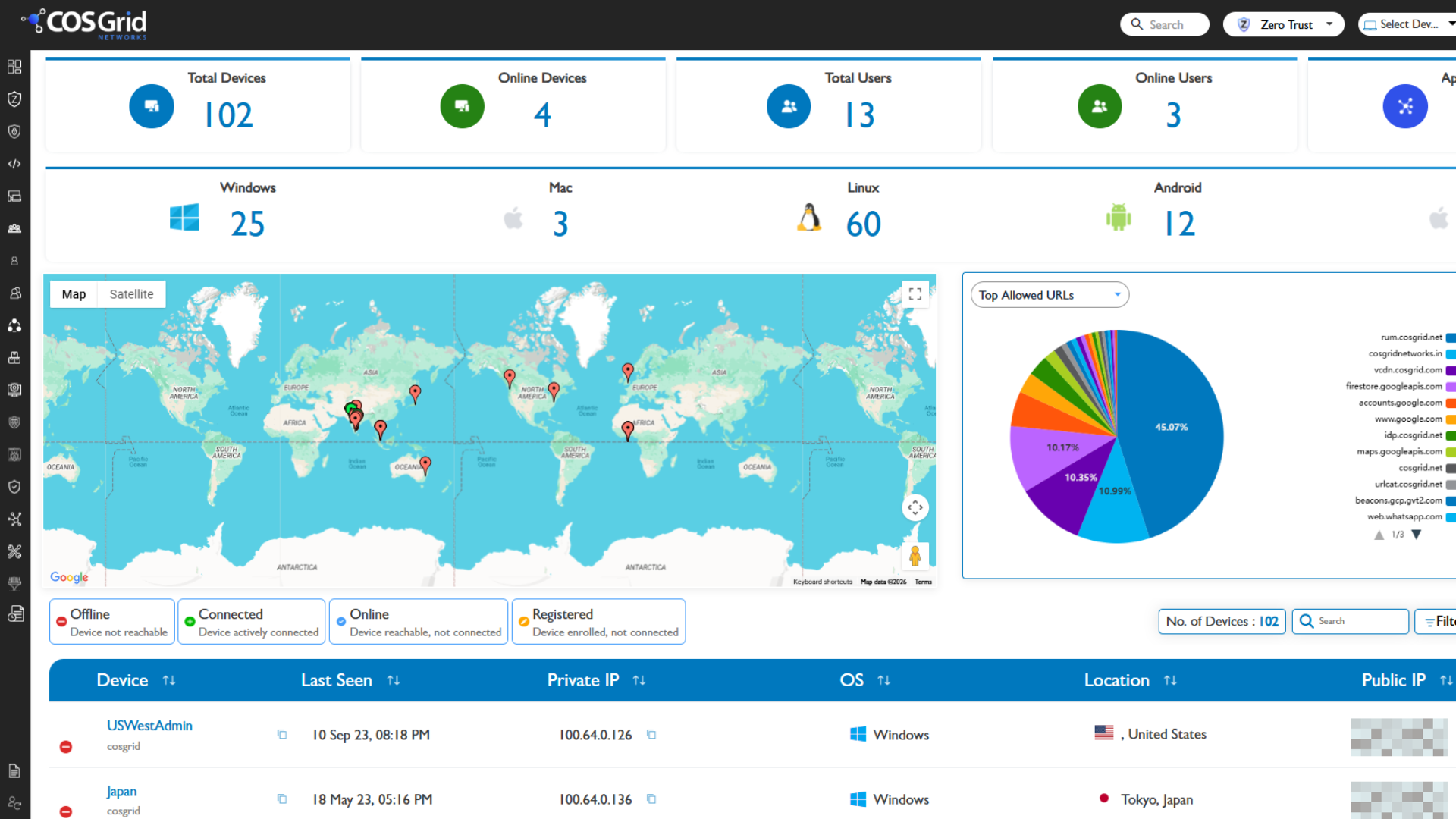The image size is (1456, 819).
Task: Sort table by Public IP column
Action: pos(1446,680)
